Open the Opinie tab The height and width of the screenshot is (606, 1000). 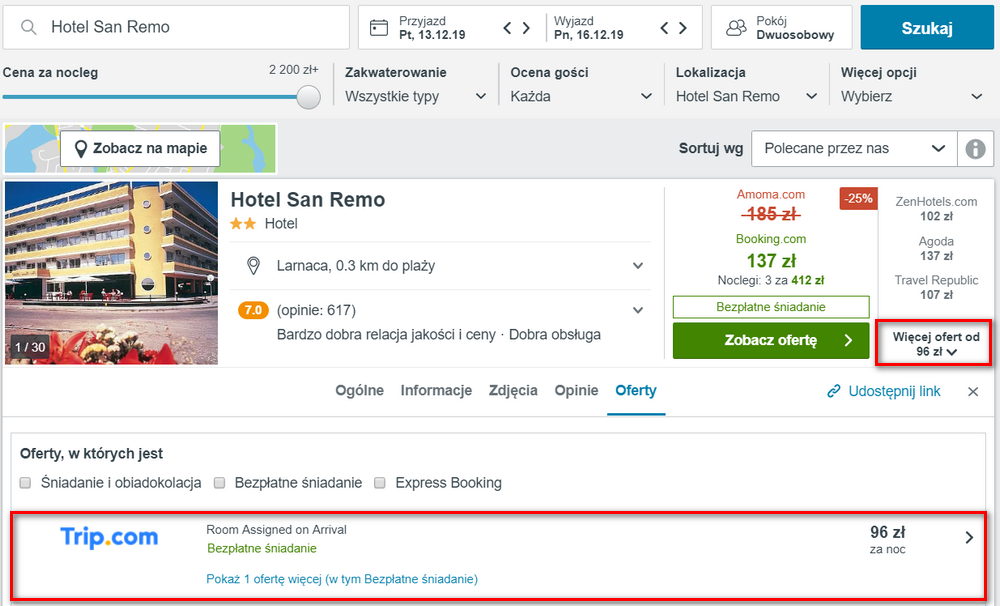coord(576,391)
